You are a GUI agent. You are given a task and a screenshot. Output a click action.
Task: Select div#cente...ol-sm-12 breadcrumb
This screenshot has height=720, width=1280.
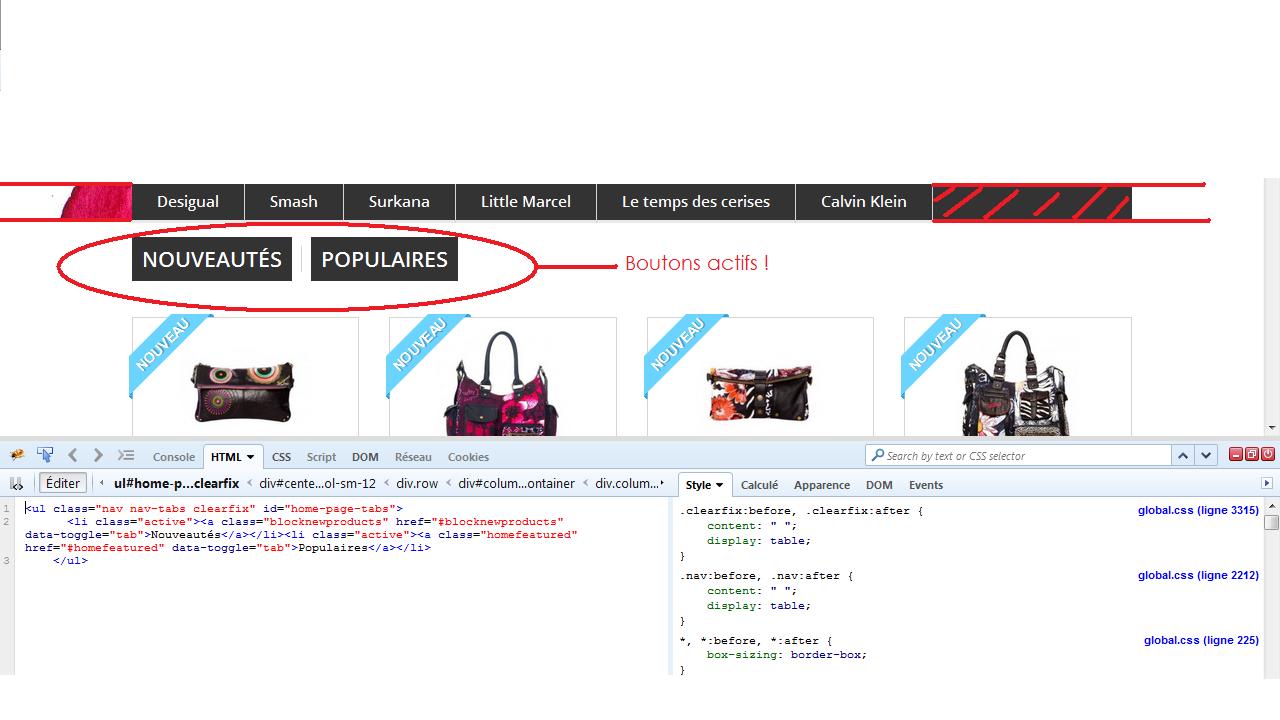pos(317,483)
